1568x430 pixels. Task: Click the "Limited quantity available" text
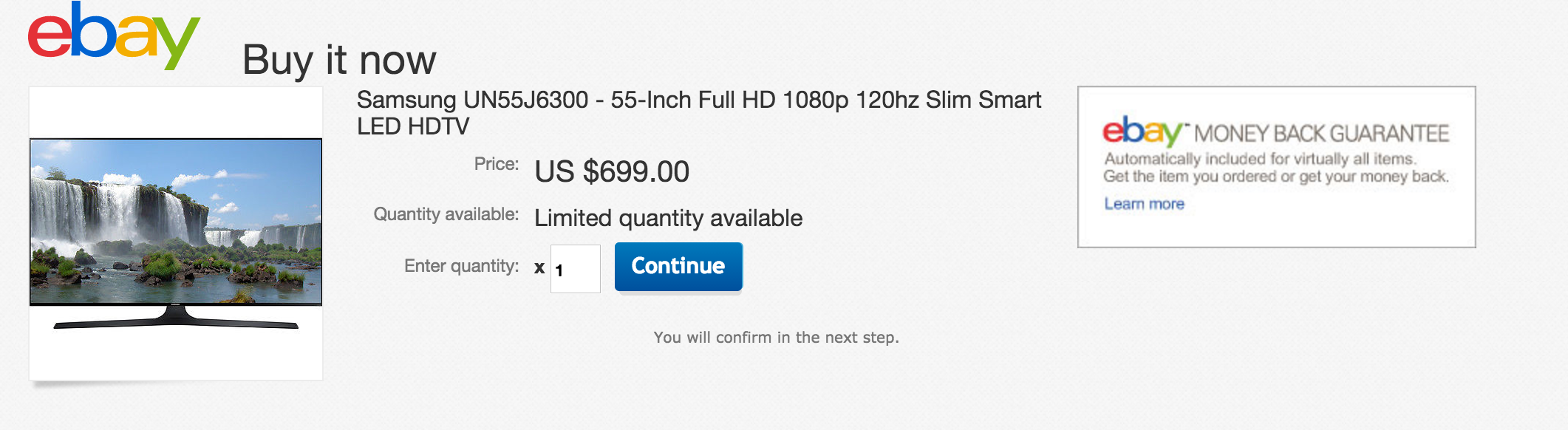[668, 218]
